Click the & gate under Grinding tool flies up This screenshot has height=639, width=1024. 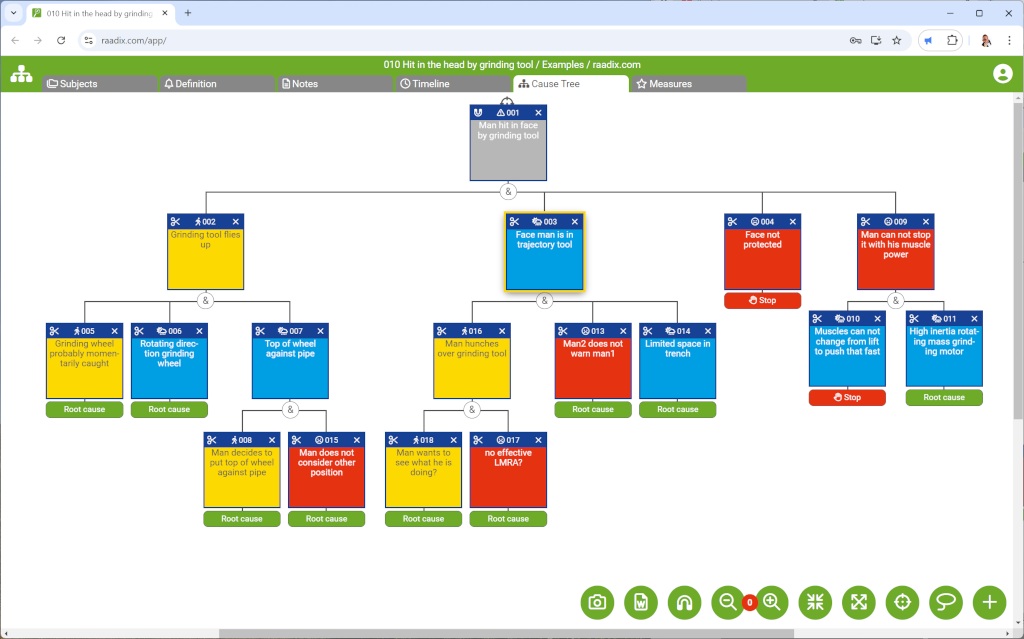[205, 299]
